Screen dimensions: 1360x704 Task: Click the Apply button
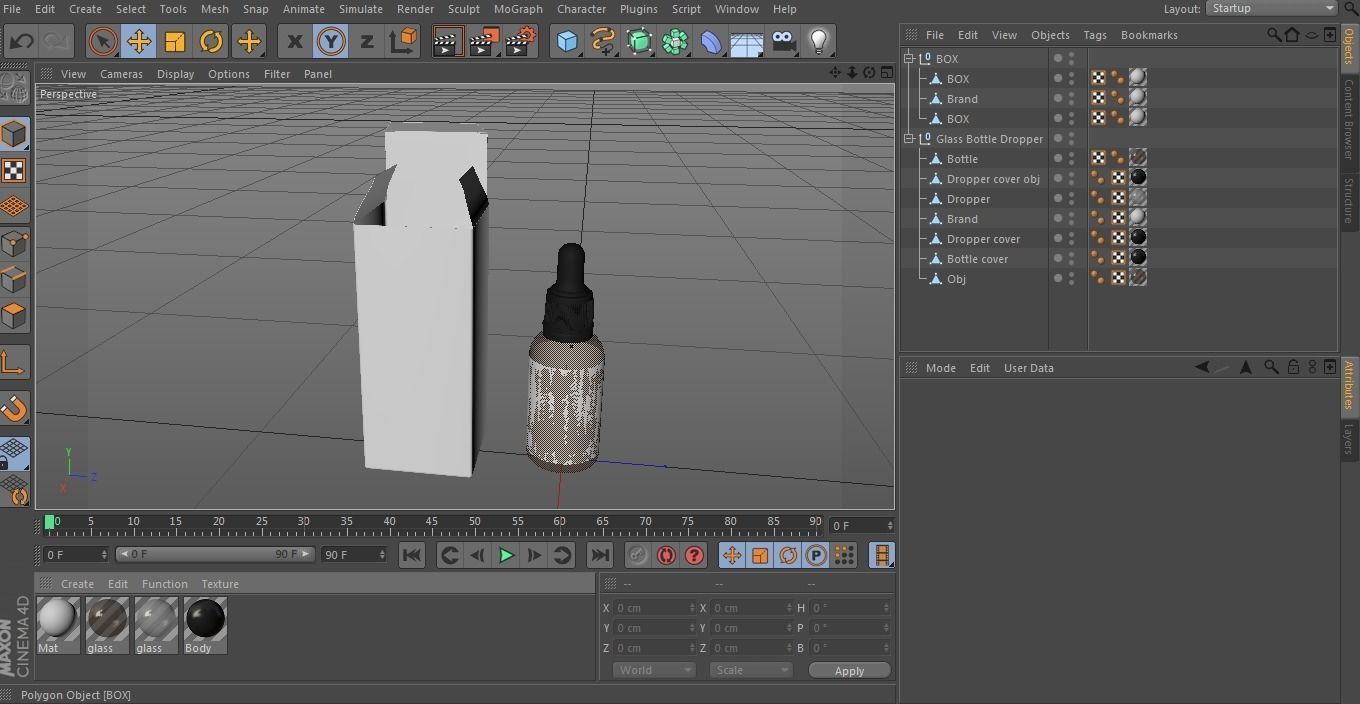849,671
